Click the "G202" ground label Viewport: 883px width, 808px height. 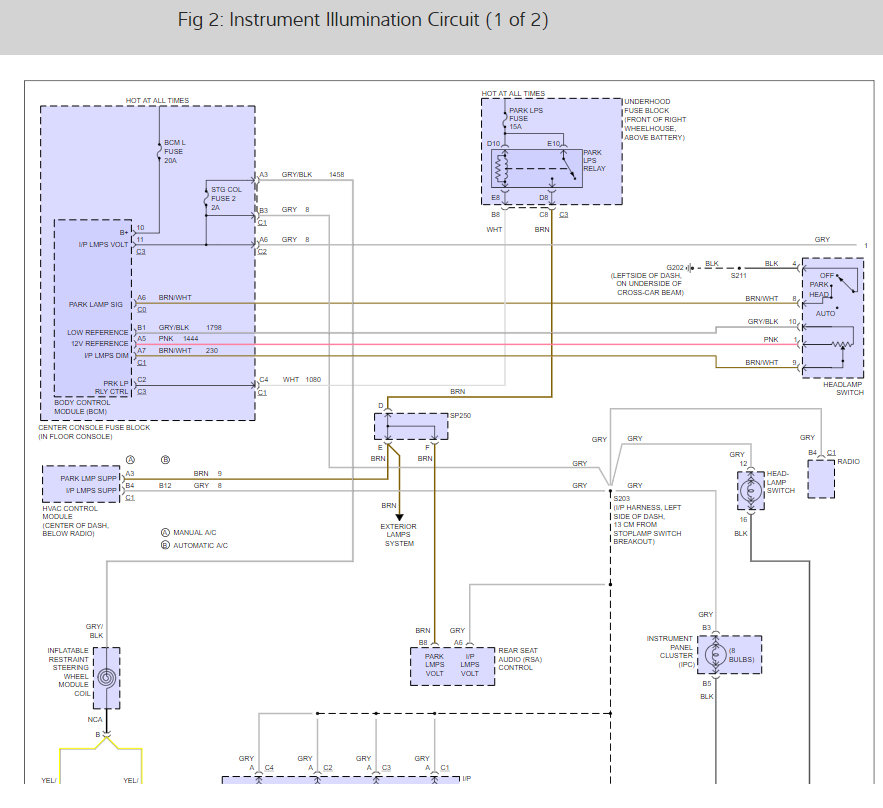675,267
